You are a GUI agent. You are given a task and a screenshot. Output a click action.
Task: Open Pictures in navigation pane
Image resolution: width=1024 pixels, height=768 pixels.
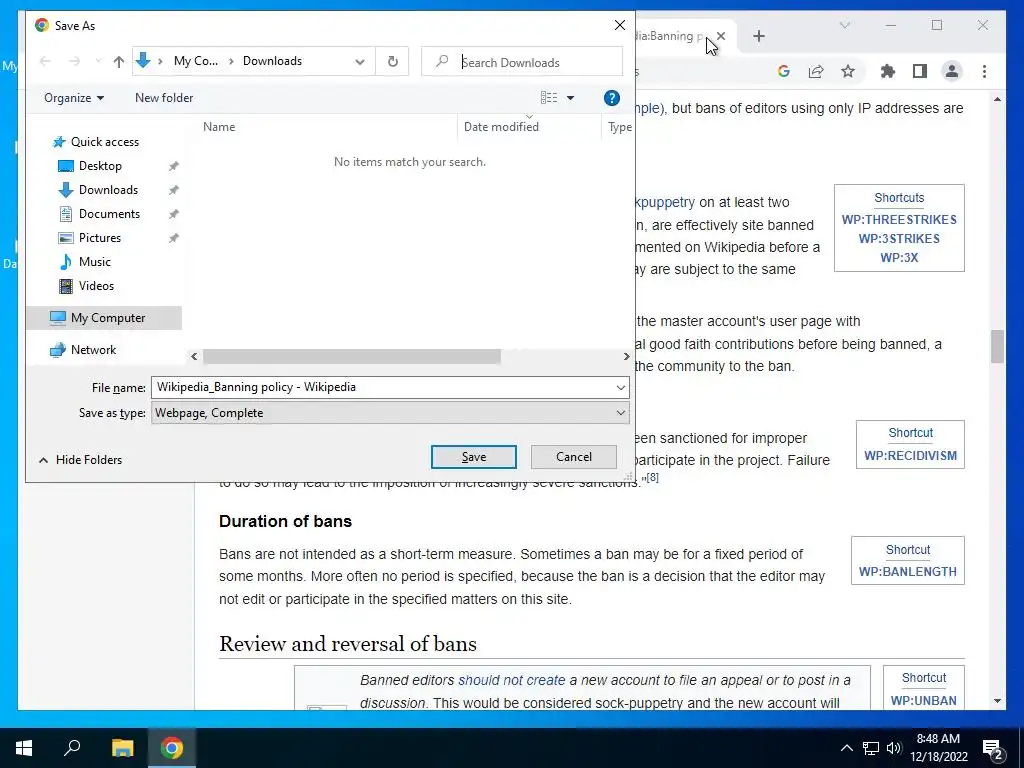100,238
